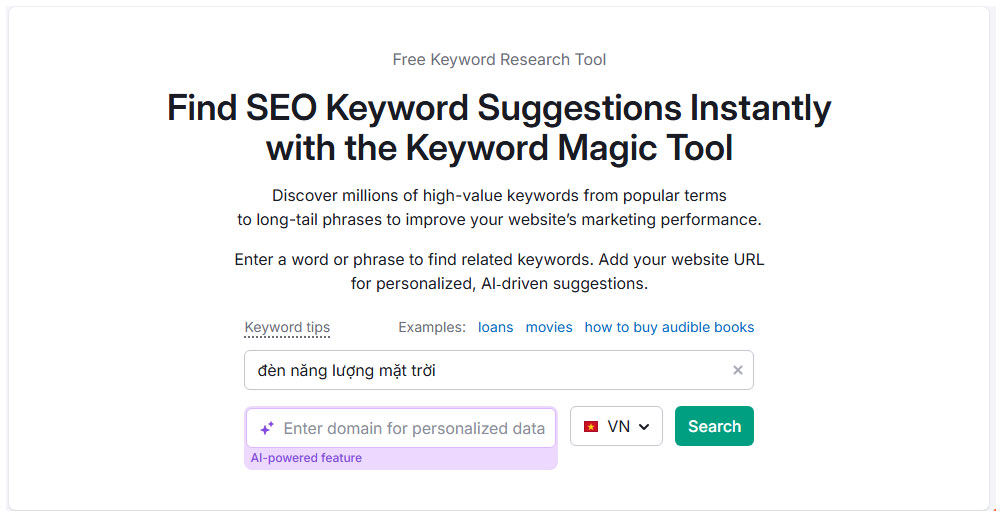
Task: Click the 'Examples:' label
Action: pos(432,327)
